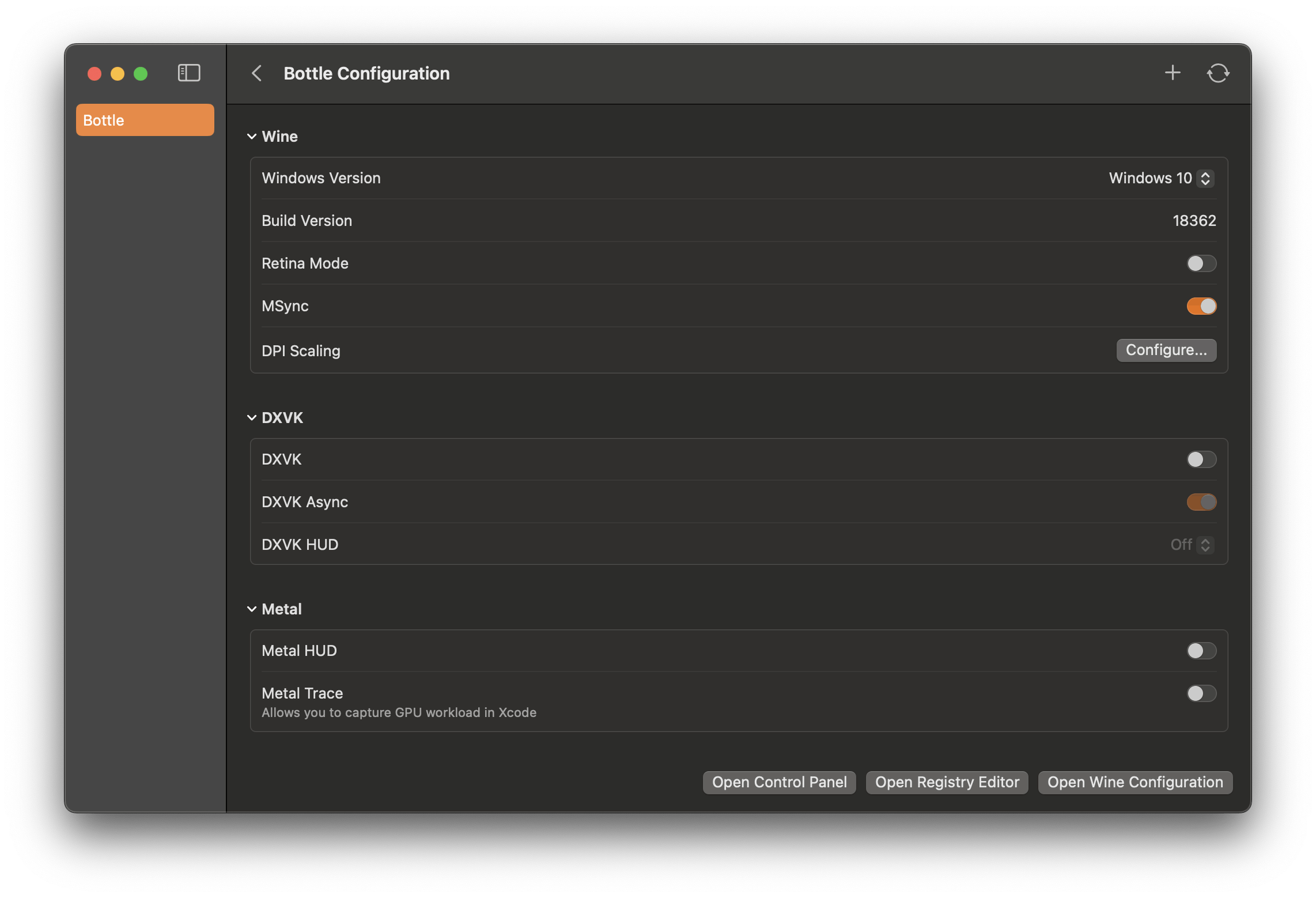1316x898 pixels.
Task: Open the DXVK HUD Off dropdown
Action: pos(1191,545)
